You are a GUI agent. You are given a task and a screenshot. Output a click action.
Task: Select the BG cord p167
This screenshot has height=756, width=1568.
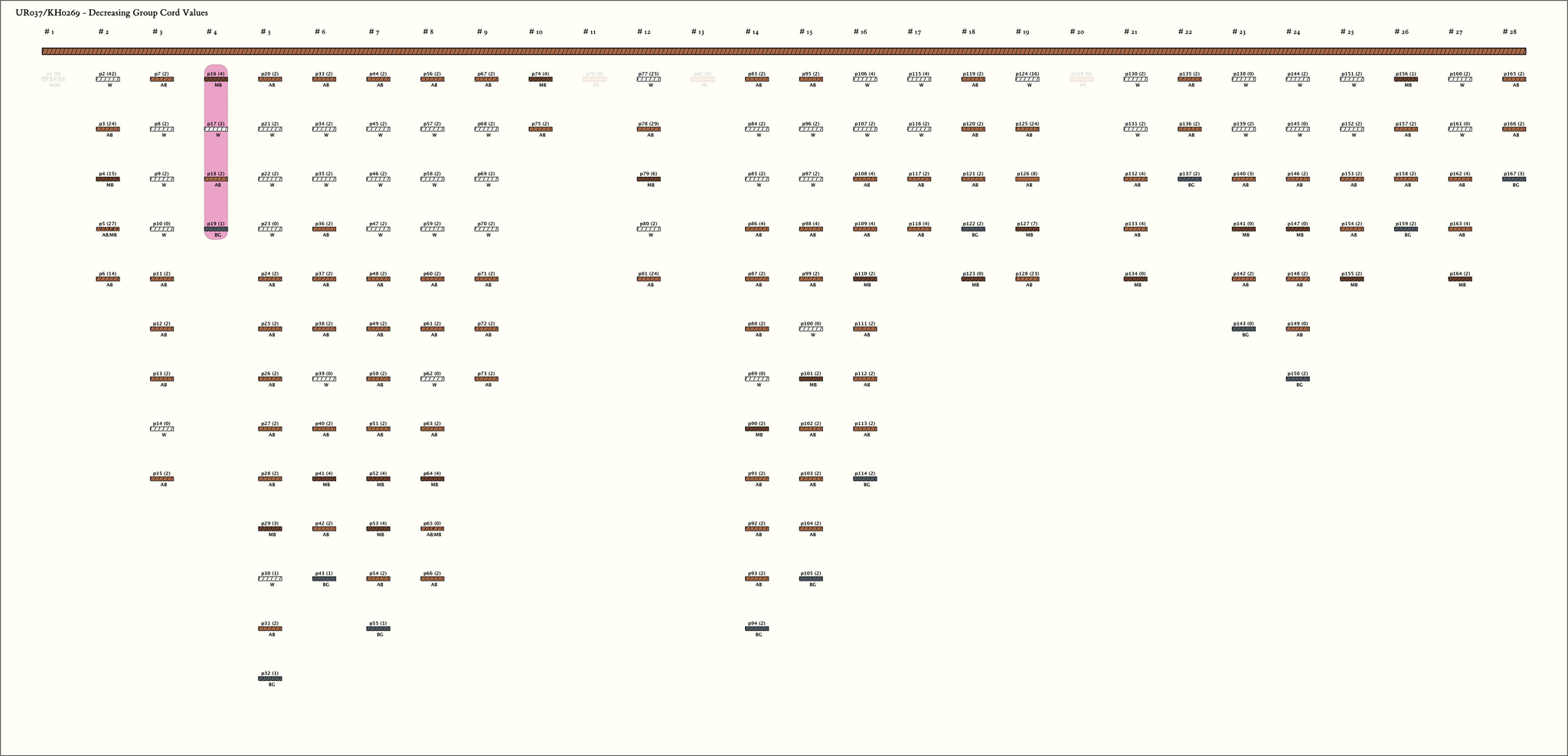click(x=1514, y=179)
